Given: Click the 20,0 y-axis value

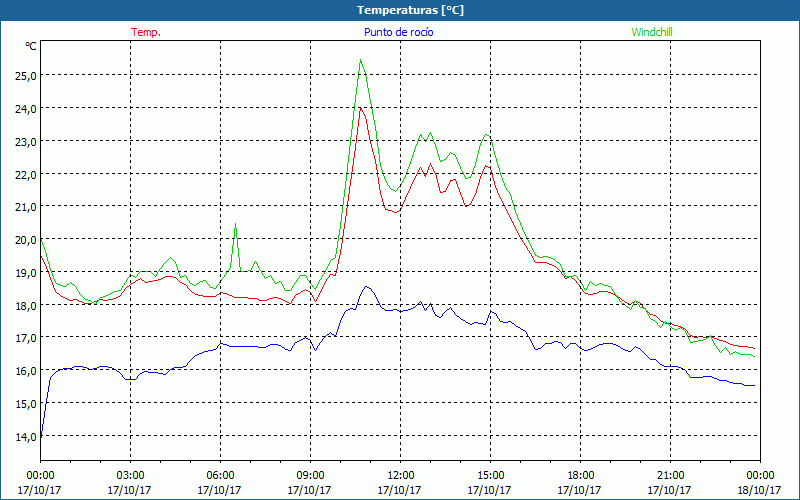Looking at the screenshot, I should [26, 240].
